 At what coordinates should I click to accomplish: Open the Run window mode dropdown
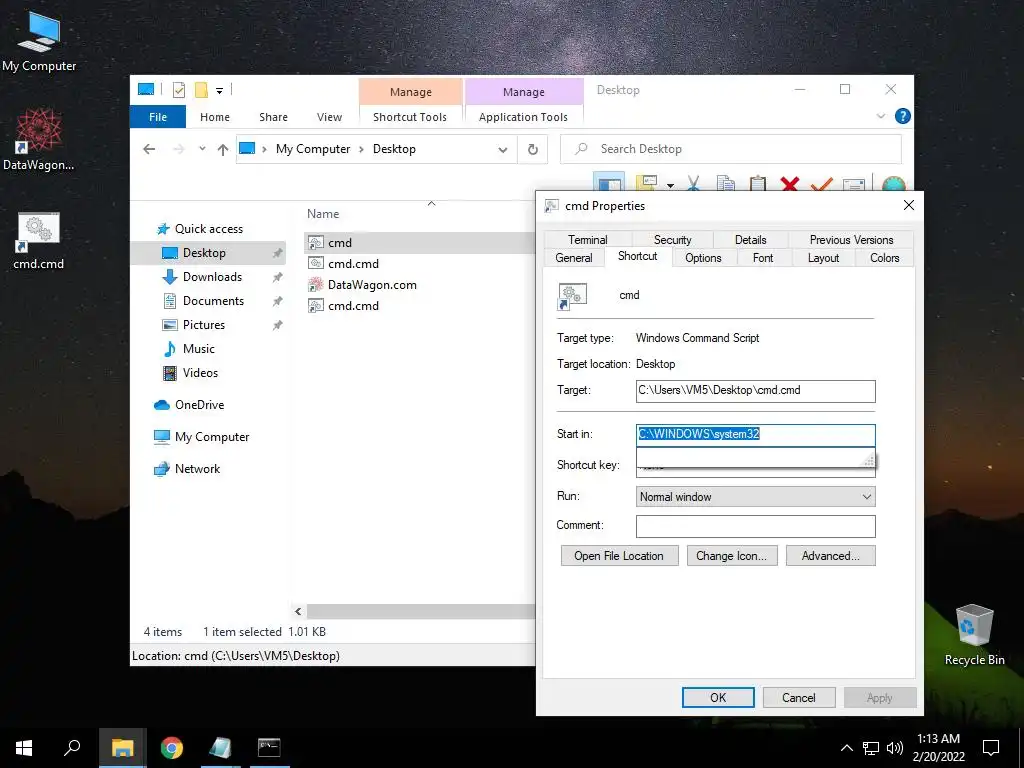[756, 497]
